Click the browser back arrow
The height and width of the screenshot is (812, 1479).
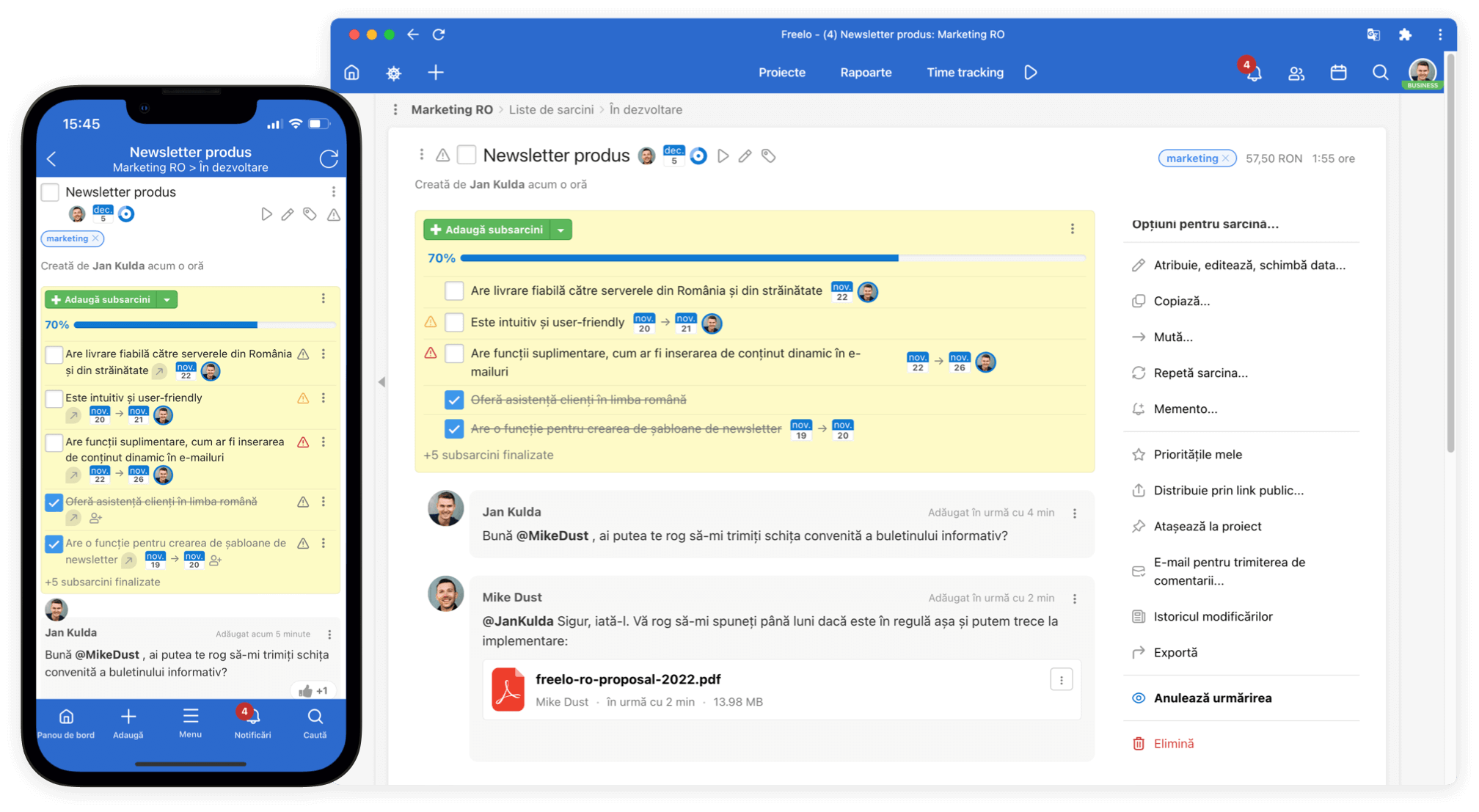click(413, 34)
